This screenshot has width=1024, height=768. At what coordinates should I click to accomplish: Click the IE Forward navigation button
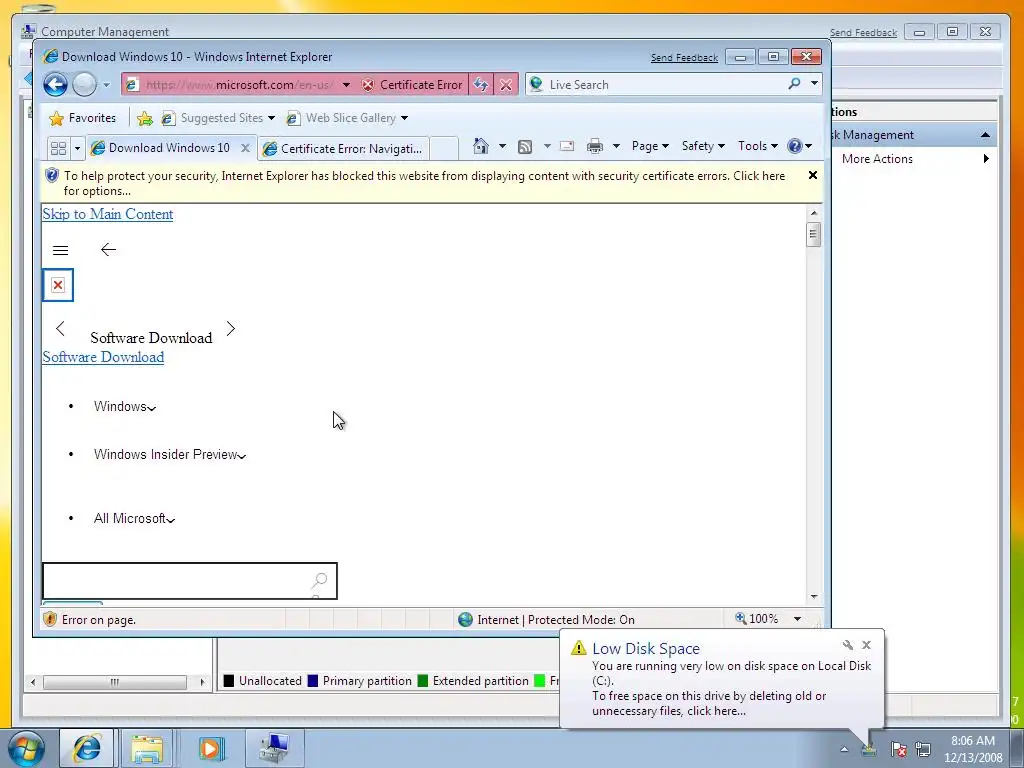click(x=84, y=84)
